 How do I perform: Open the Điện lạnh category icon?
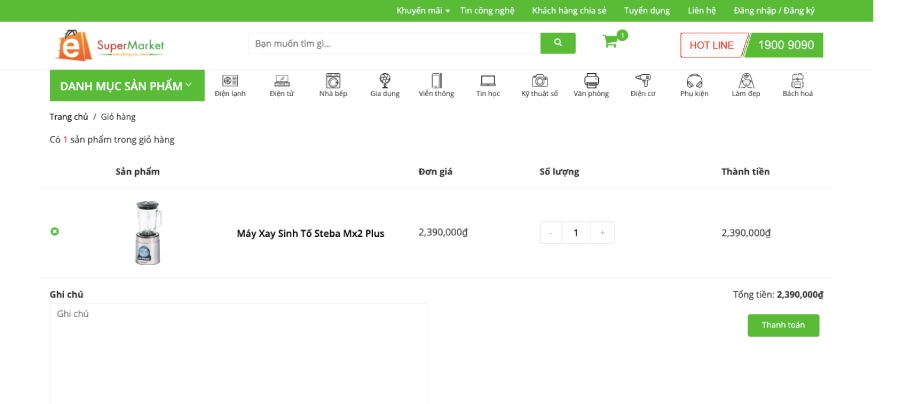[x=230, y=81]
